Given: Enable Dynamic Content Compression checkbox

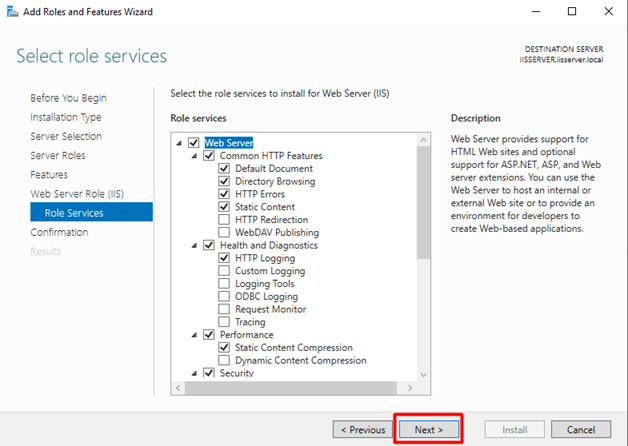Looking at the screenshot, I should pyautogui.click(x=224, y=360).
